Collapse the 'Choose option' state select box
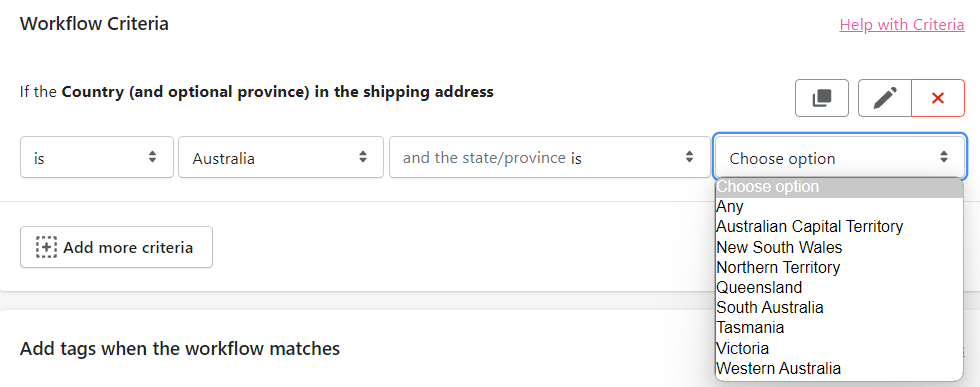Image resolution: width=980 pixels, height=387 pixels. [840, 158]
